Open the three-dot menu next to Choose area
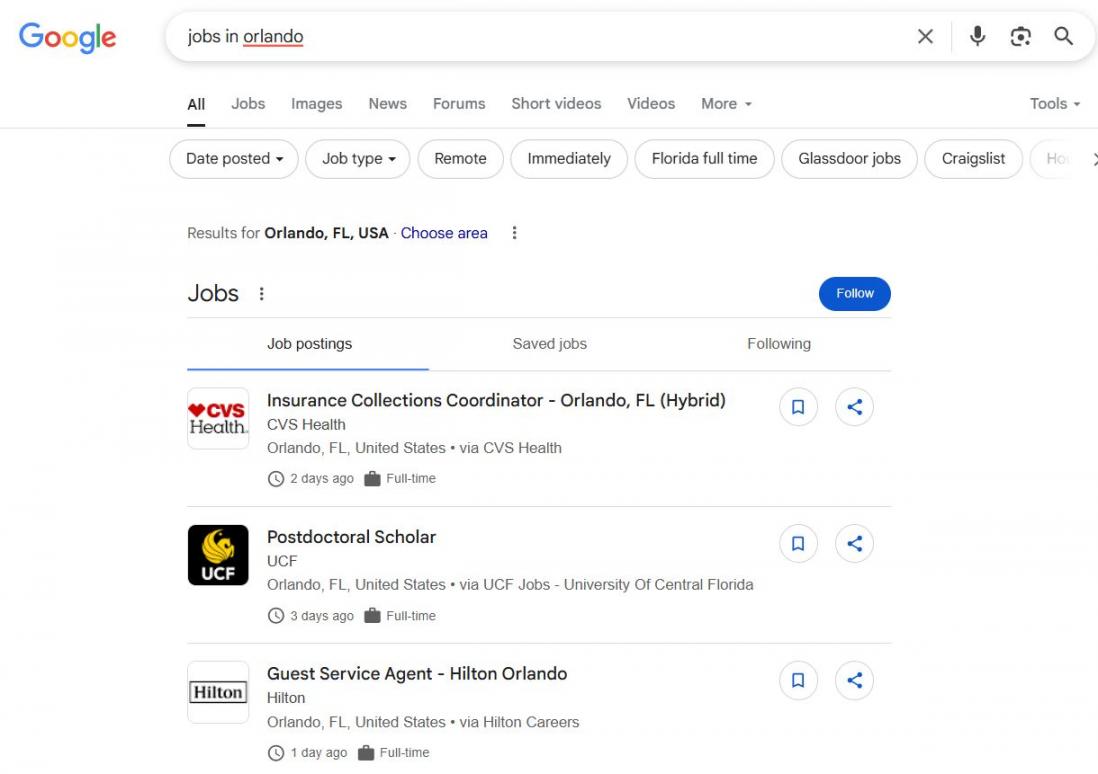Screen dimensions: 1098x774 click(x=515, y=233)
